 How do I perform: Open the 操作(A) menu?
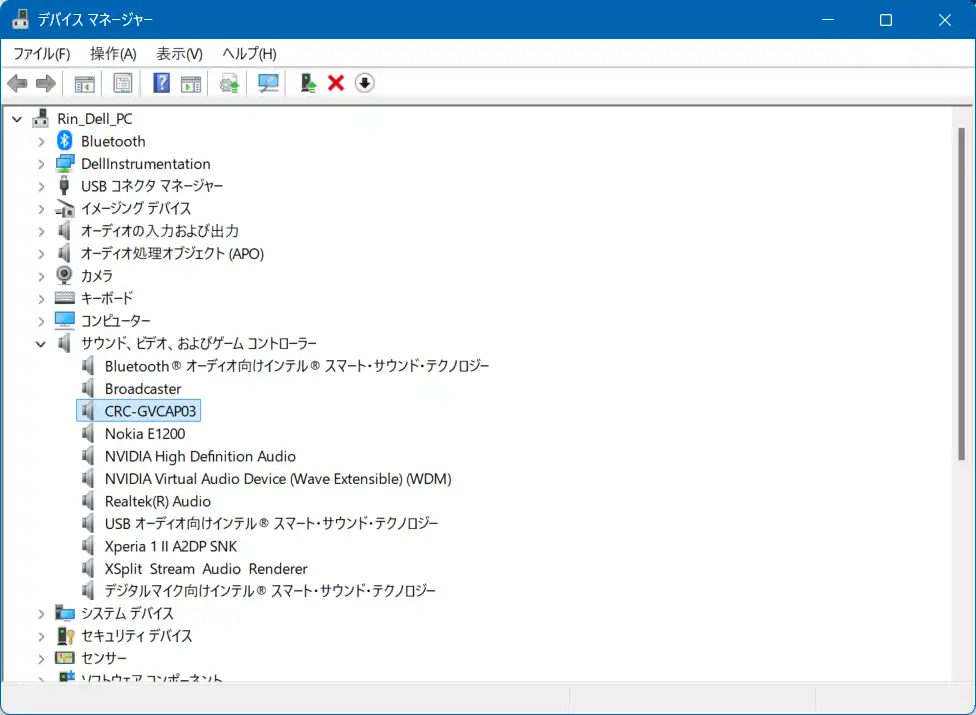coord(113,54)
